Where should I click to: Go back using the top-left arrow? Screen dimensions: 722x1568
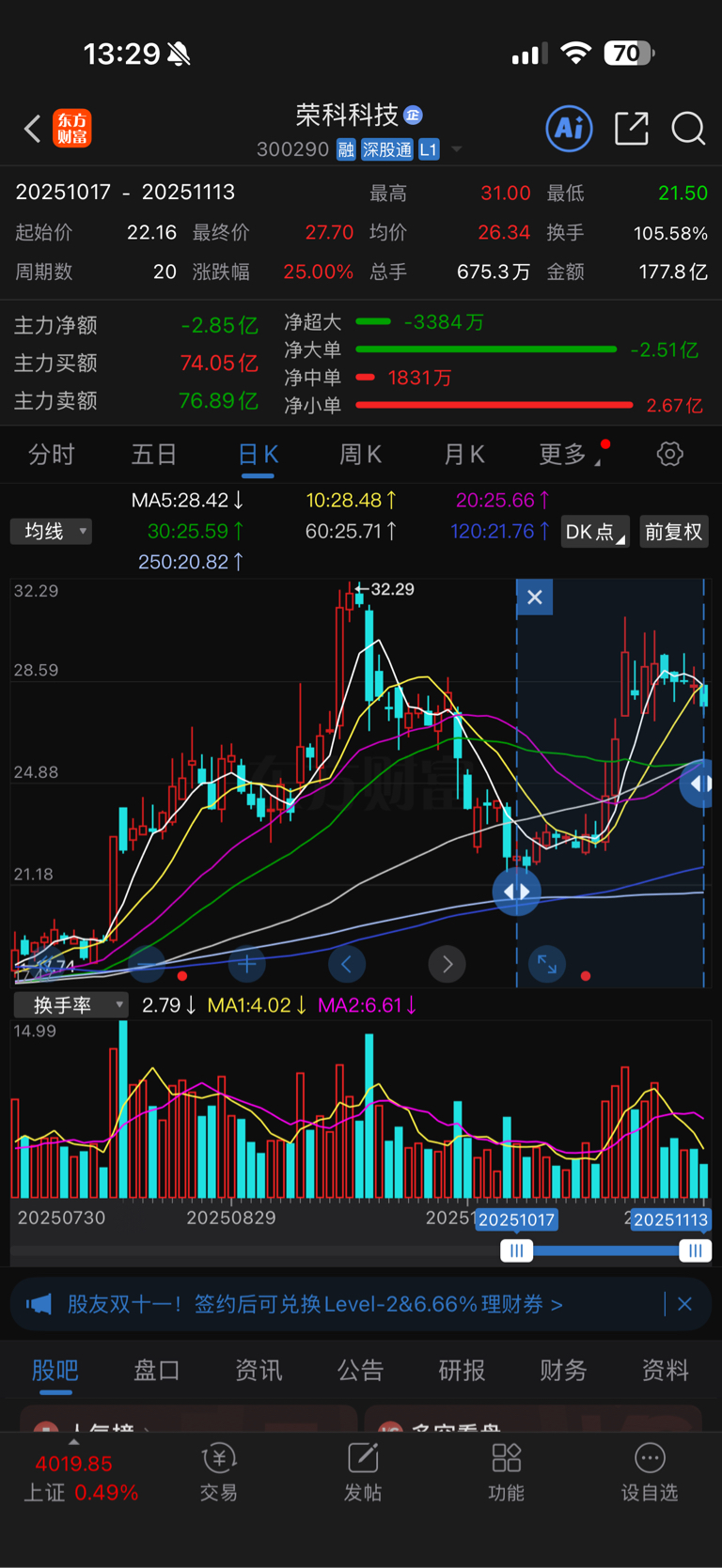[33, 129]
